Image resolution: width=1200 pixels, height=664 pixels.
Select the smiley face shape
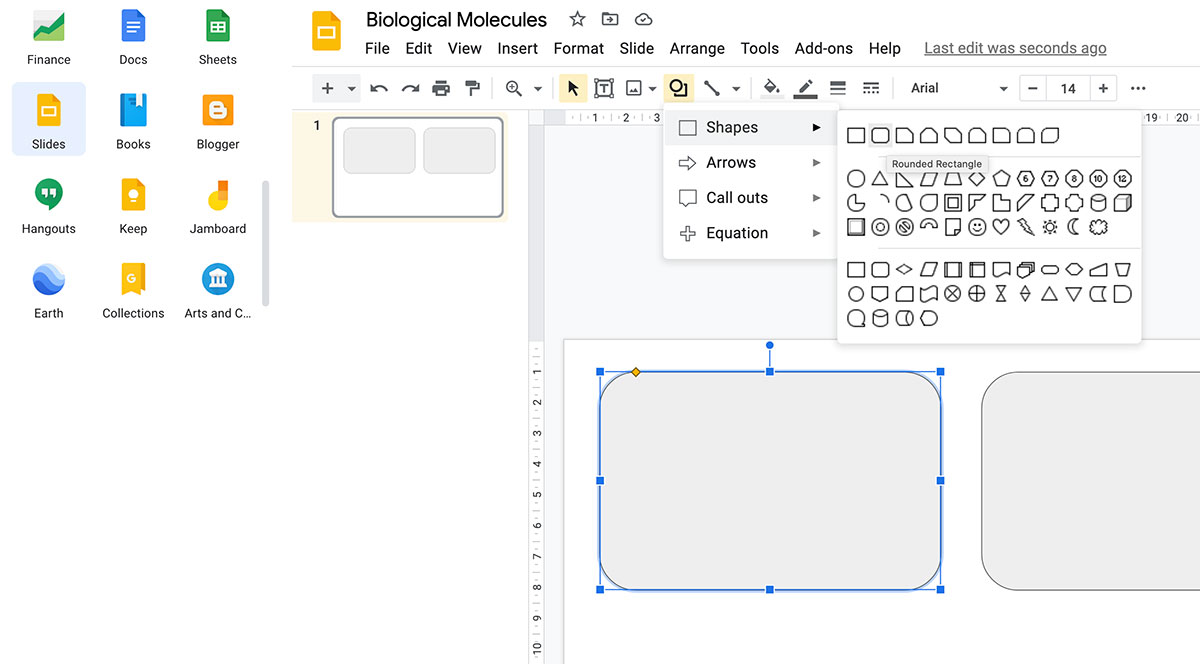(x=978, y=227)
